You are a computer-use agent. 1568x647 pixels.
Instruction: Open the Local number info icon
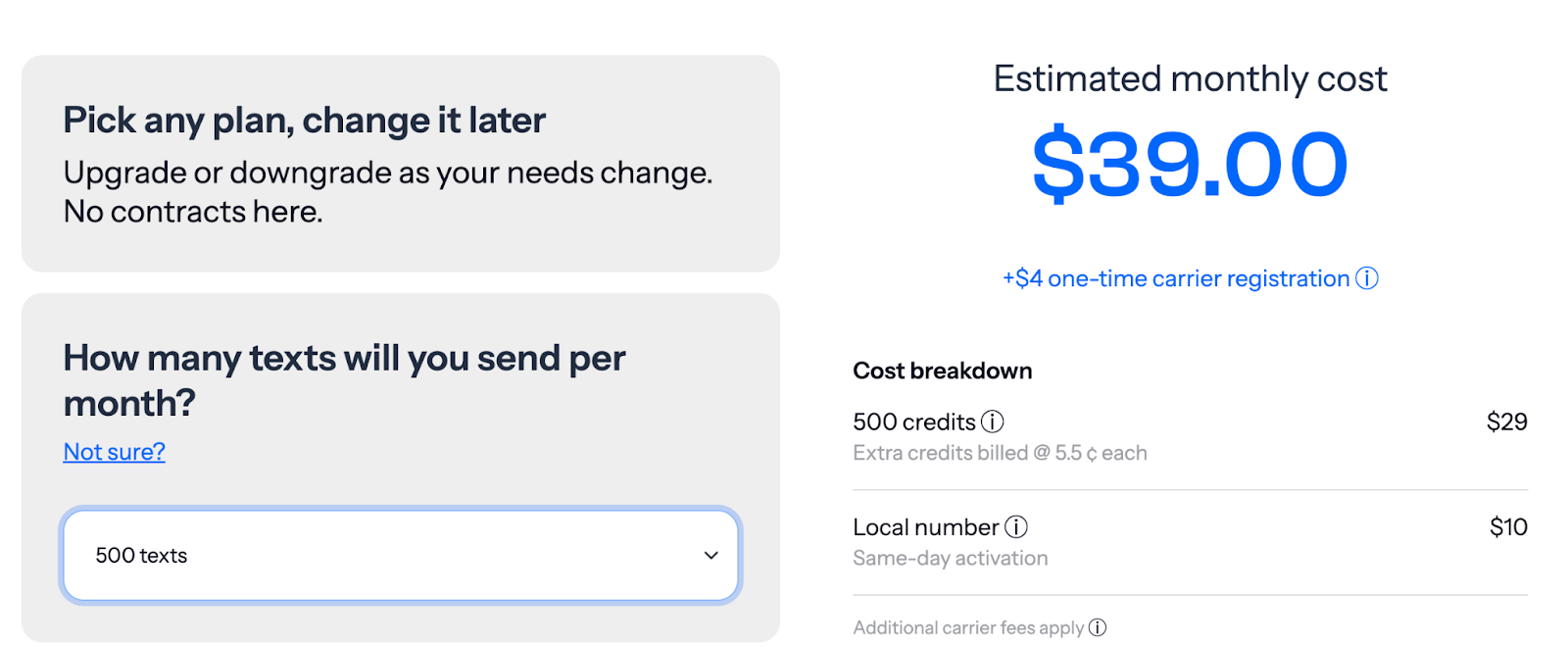1016,527
